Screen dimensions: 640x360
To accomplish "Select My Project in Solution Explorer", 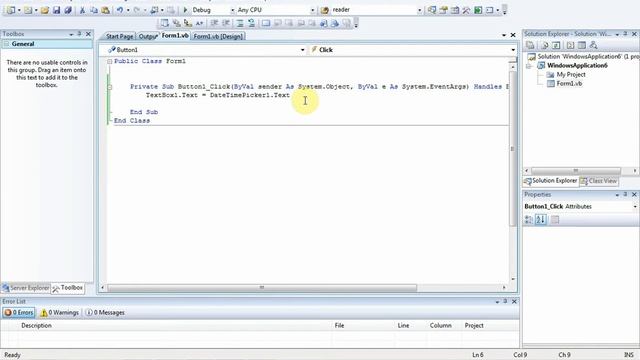I will pos(571,75).
